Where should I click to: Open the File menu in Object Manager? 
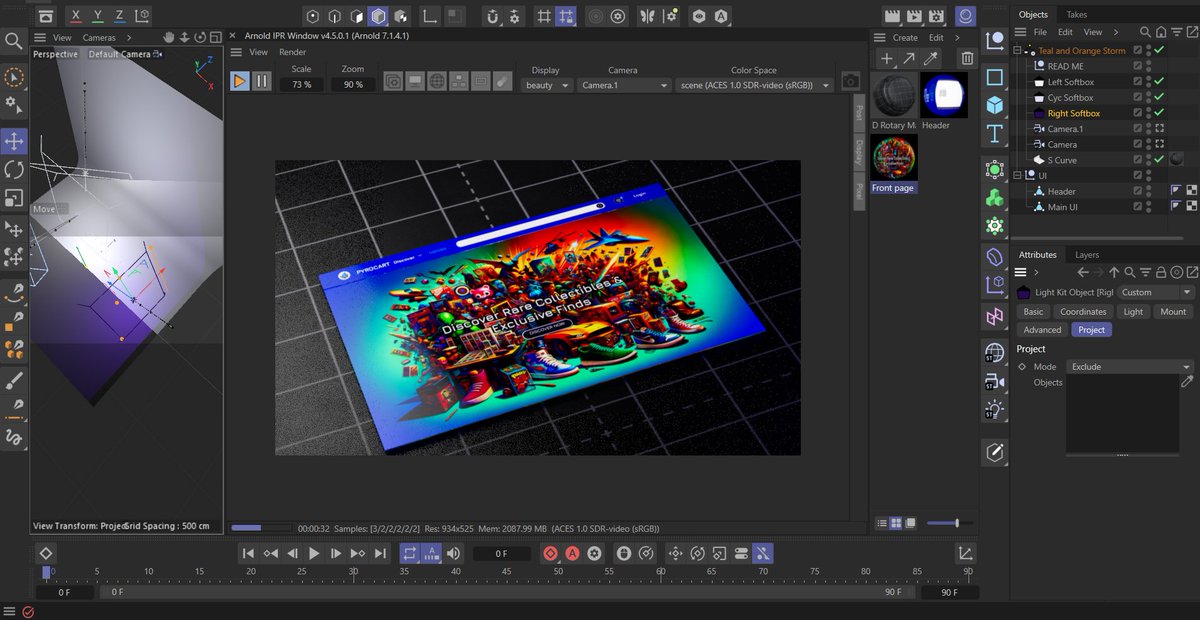pyautogui.click(x=1040, y=32)
